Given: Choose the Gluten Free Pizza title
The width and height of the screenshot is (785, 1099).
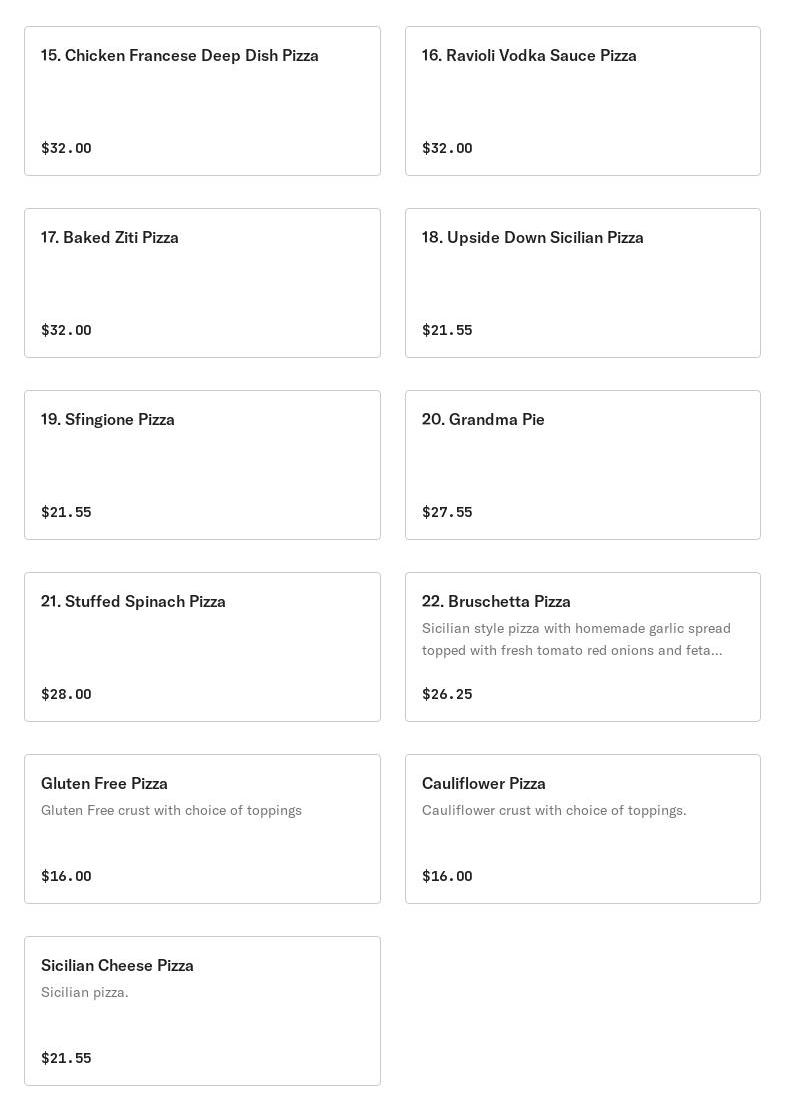Looking at the screenshot, I should [104, 783].
